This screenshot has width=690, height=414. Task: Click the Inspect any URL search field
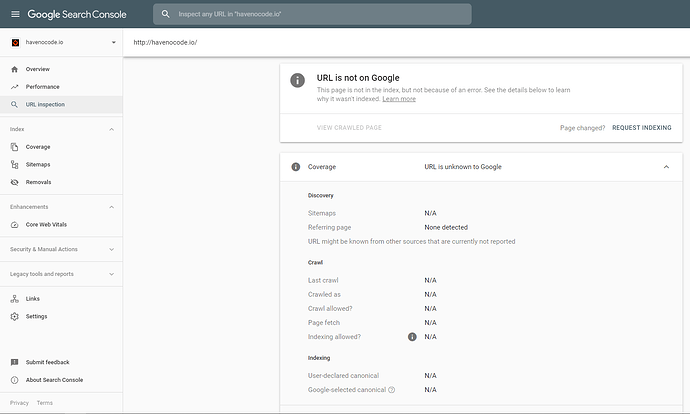312,14
